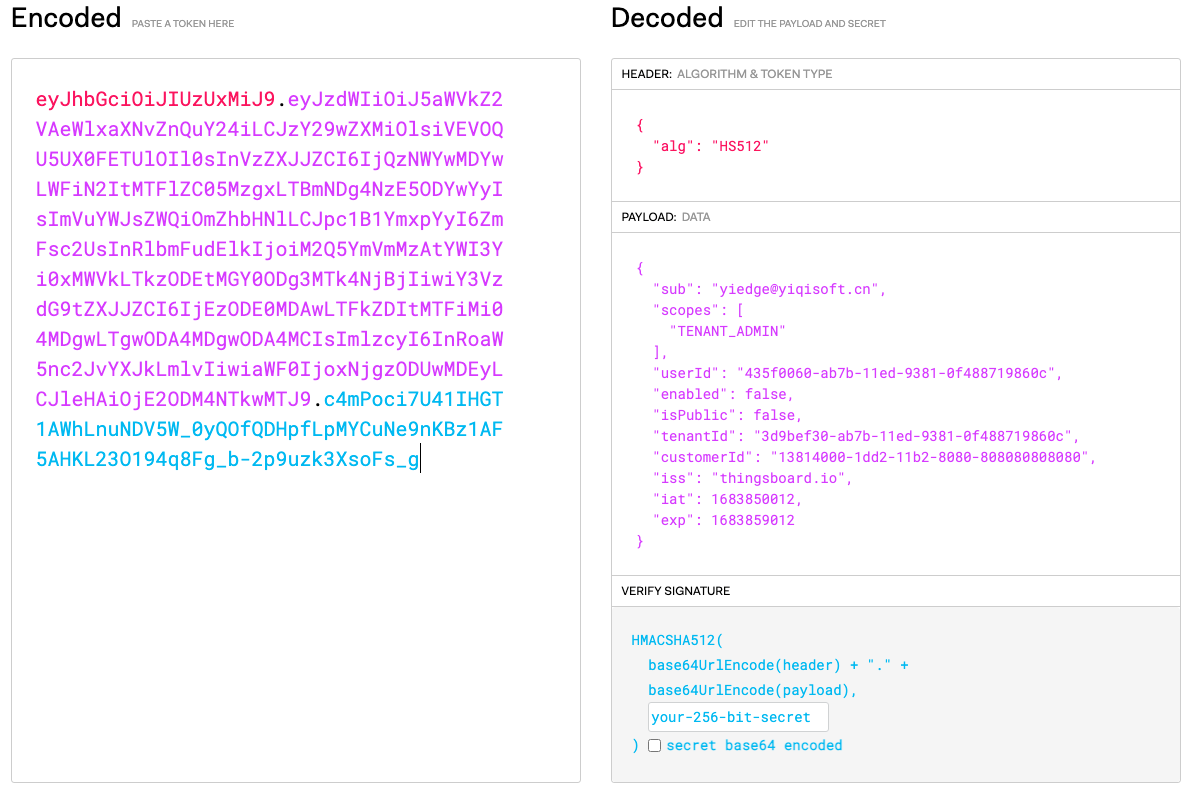The image size is (1191, 797).
Task: Click the HMACSHA512( function text
Action: (x=677, y=640)
